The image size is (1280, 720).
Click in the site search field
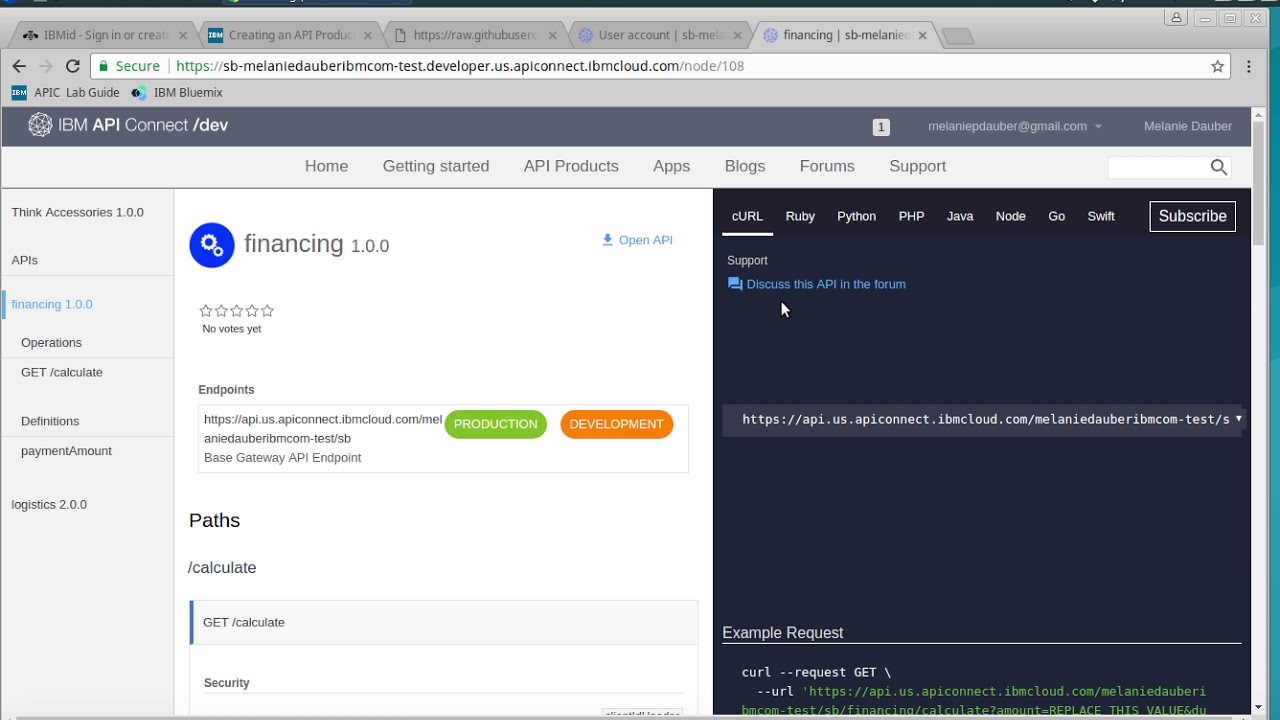(1157, 167)
